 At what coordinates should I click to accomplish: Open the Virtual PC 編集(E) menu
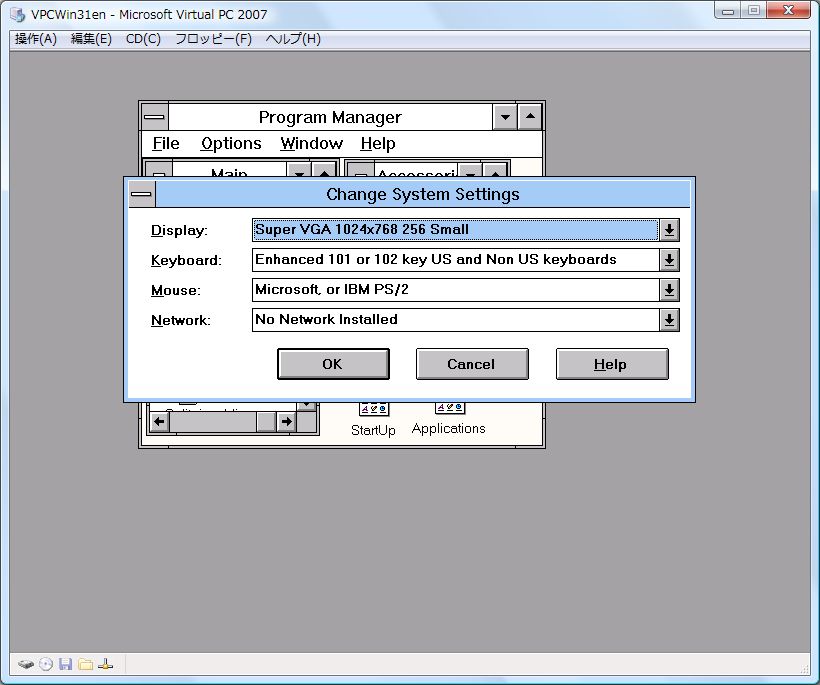click(x=91, y=39)
